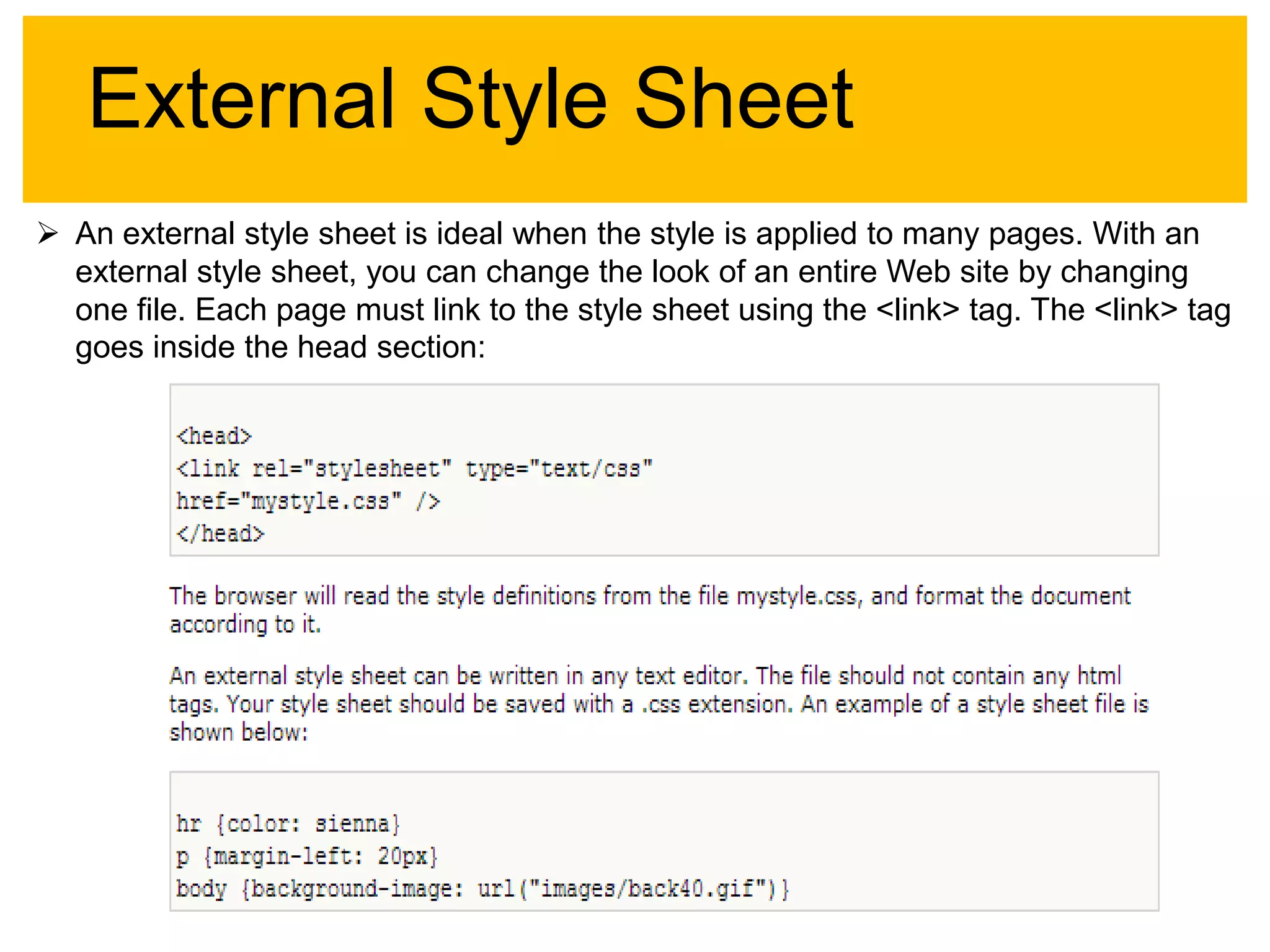Click the 'body {background-image:' code line
Screen dimensions: 1270x952
coord(482,889)
